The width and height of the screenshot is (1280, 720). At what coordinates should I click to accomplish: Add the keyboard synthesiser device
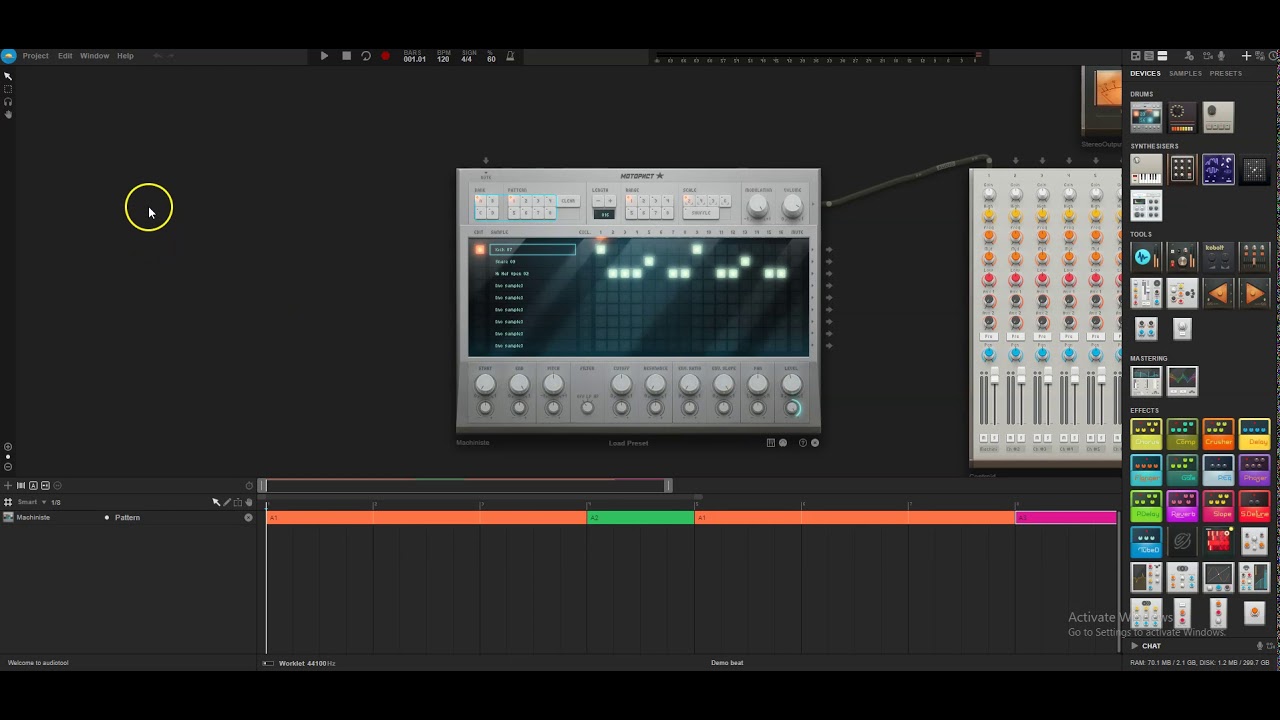coord(1146,170)
